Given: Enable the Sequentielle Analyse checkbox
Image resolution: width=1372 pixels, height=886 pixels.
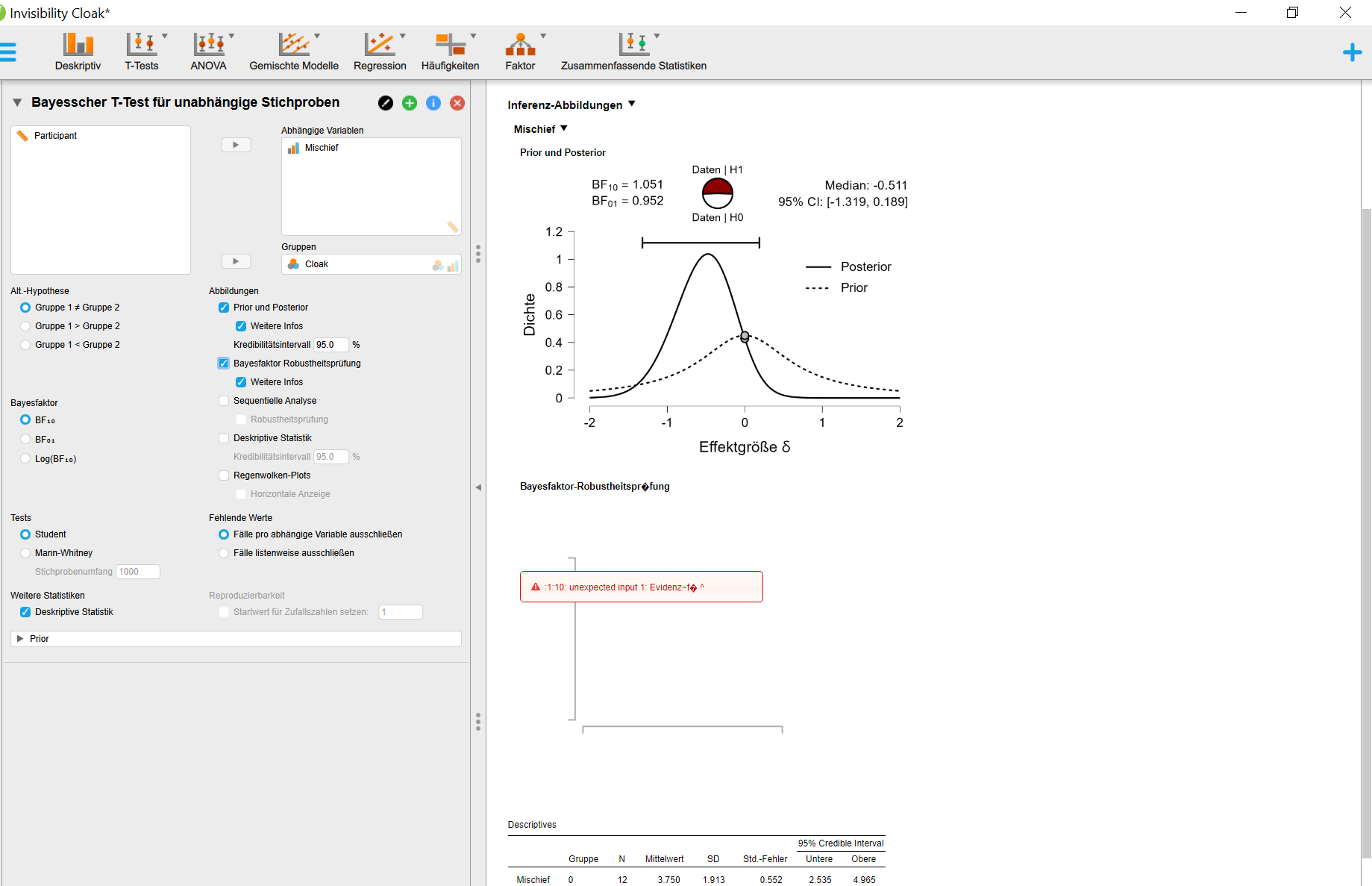Looking at the screenshot, I should point(223,401).
